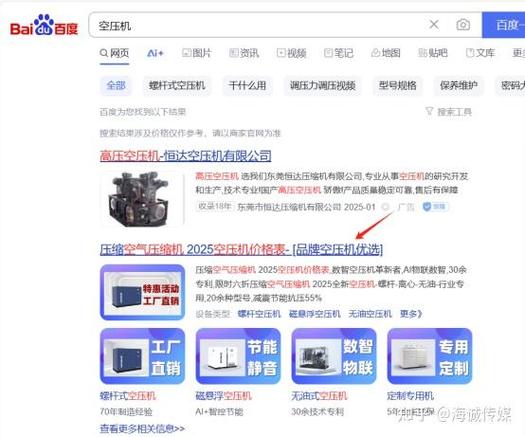
Task: Open the 文库 tab
Action: click(480, 53)
